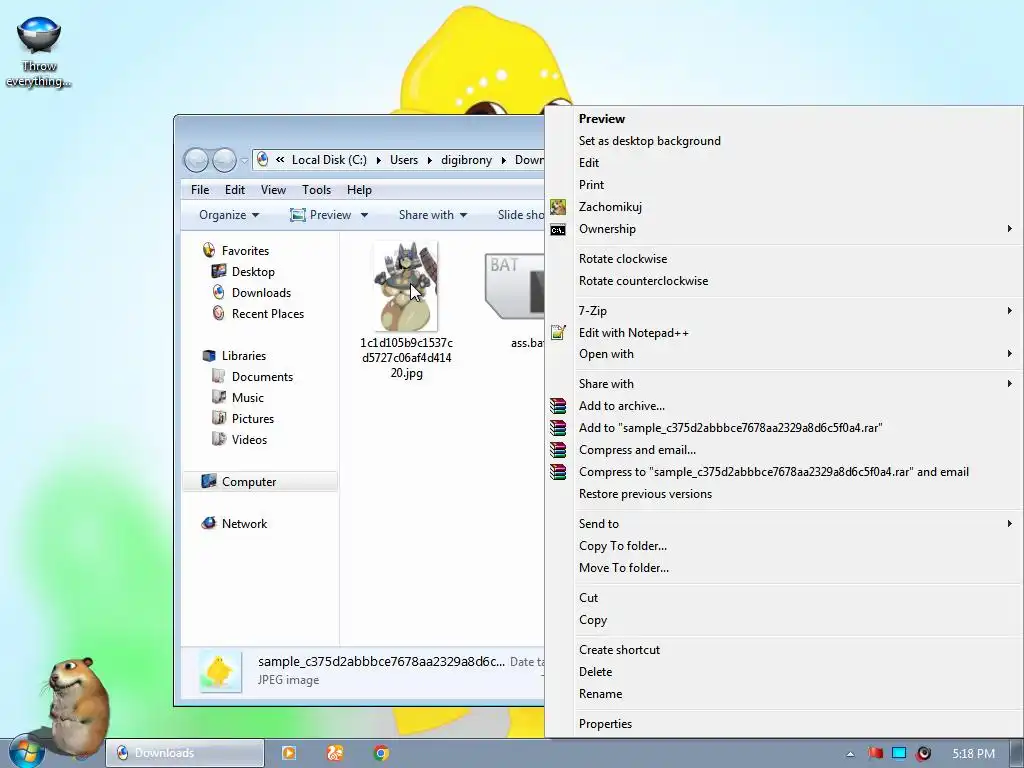The width and height of the screenshot is (1024, 768).
Task: Click the Notepad++ icon in context menu
Action: point(558,332)
